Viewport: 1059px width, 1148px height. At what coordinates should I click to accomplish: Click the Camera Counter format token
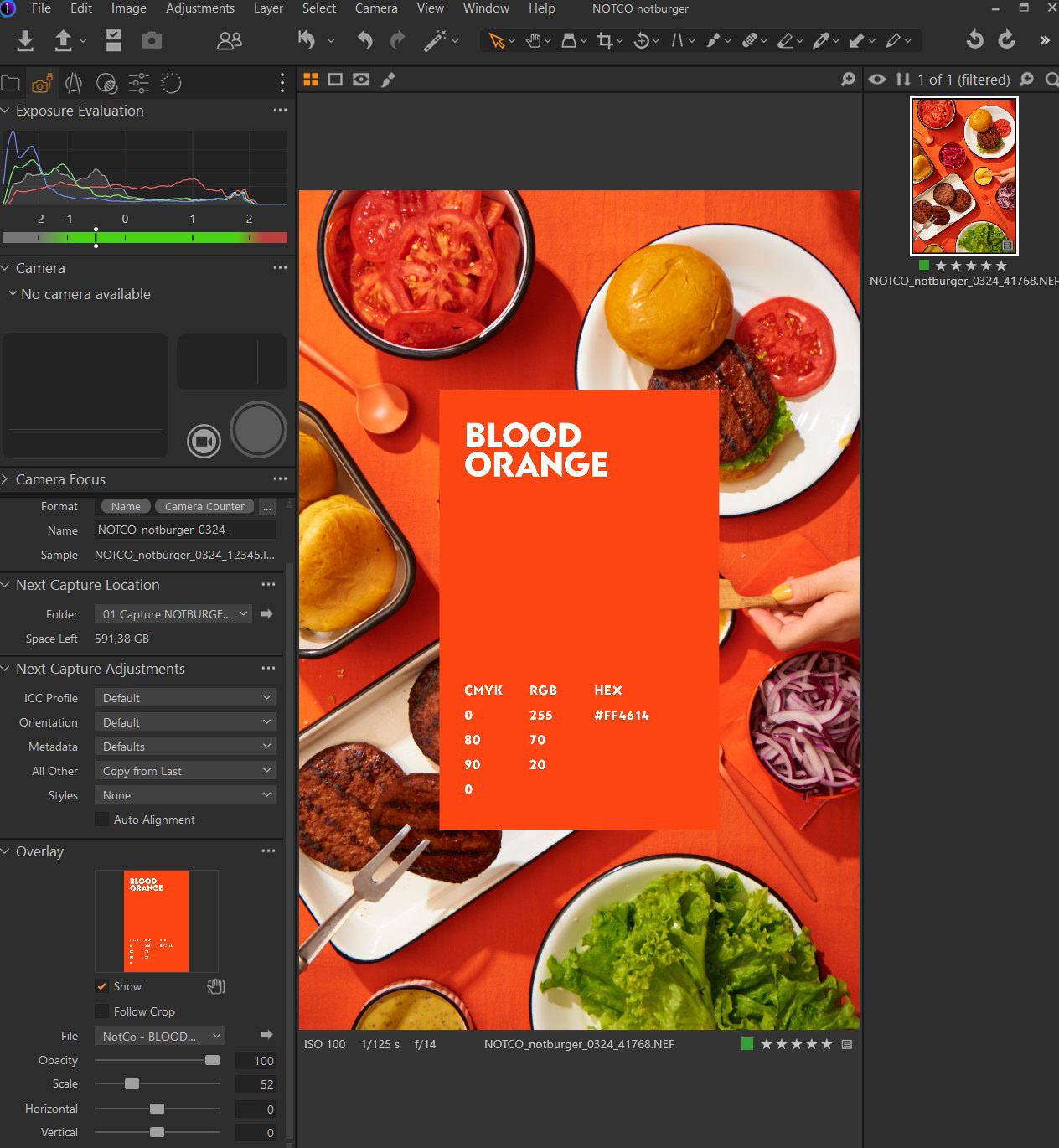click(x=204, y=506)
